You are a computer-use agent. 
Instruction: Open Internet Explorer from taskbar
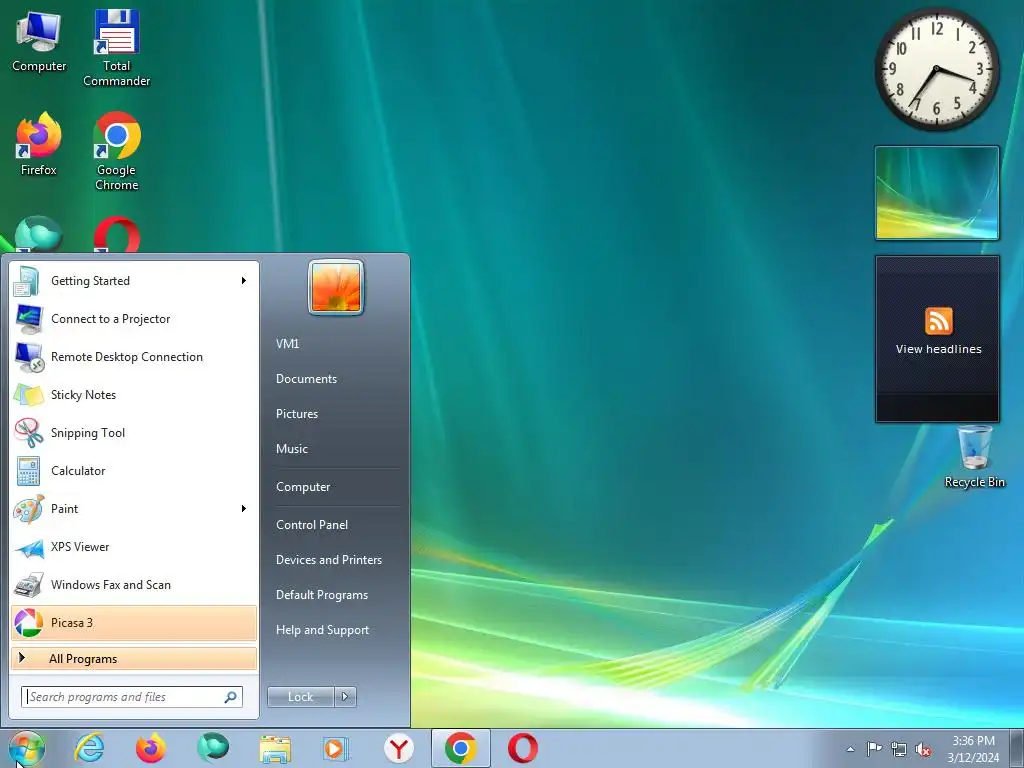coord(89,748)
